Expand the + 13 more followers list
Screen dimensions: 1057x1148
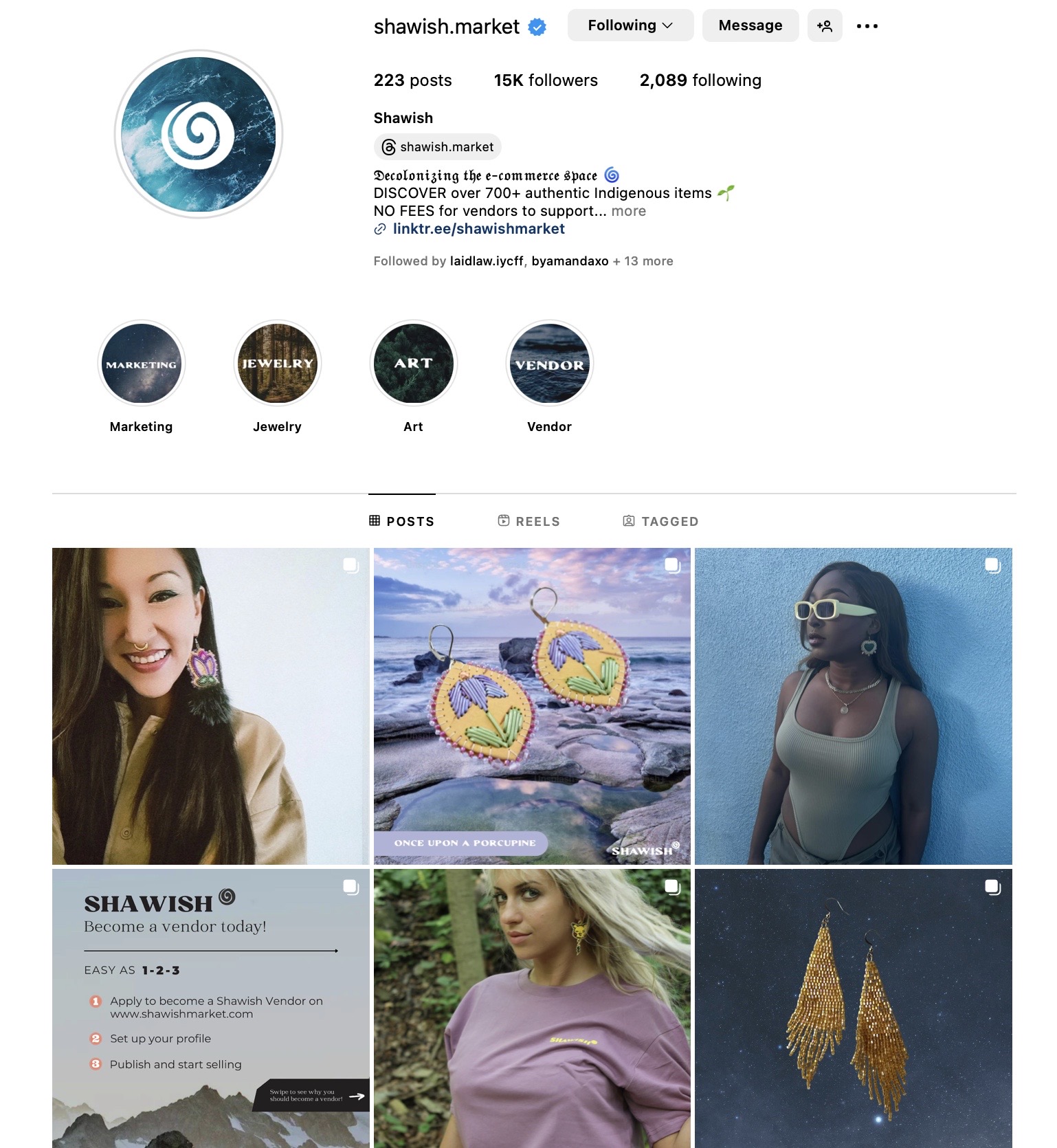coord(643,261)
